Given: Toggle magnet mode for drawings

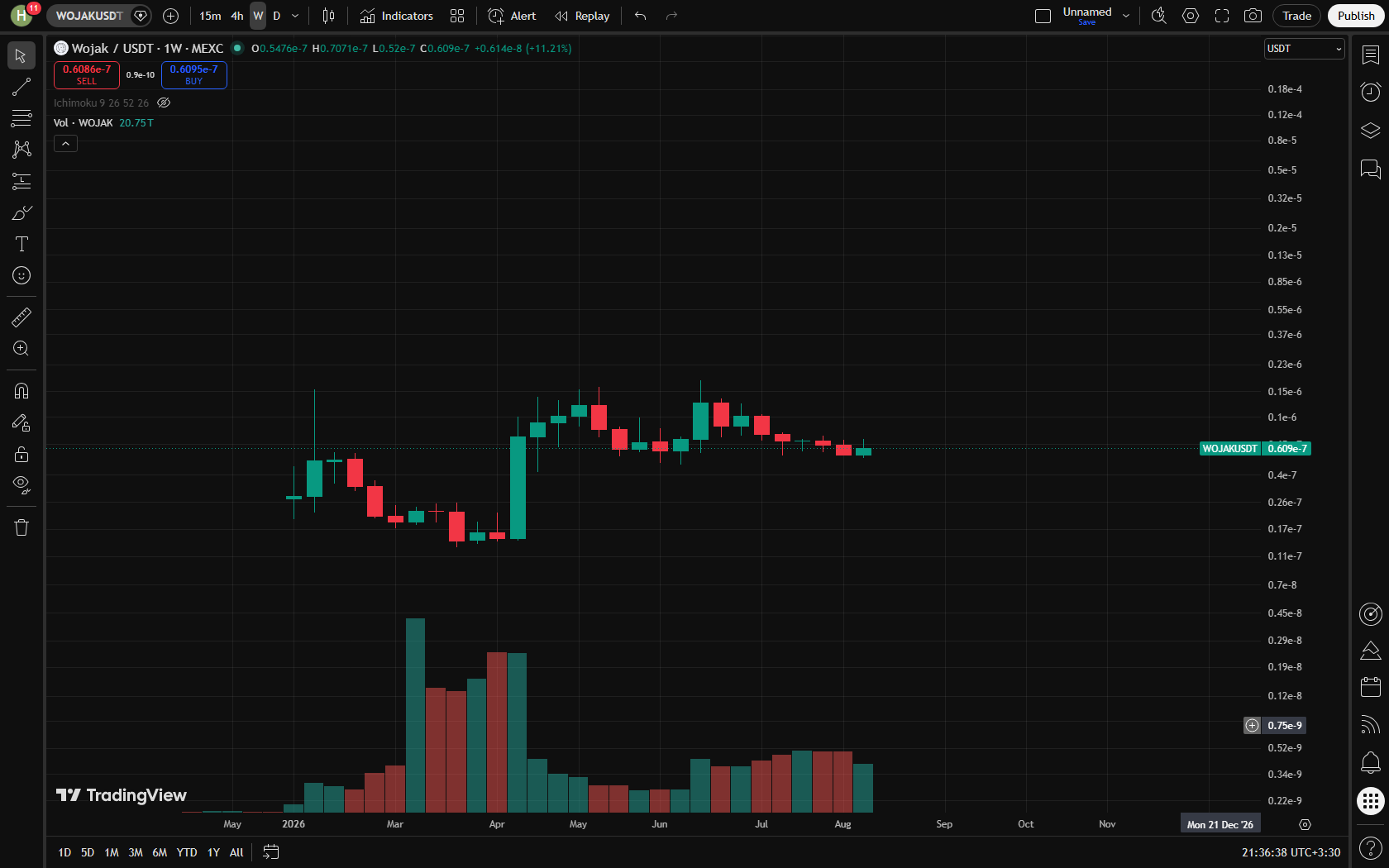Looking at the screenshot, I should [21, 391].
